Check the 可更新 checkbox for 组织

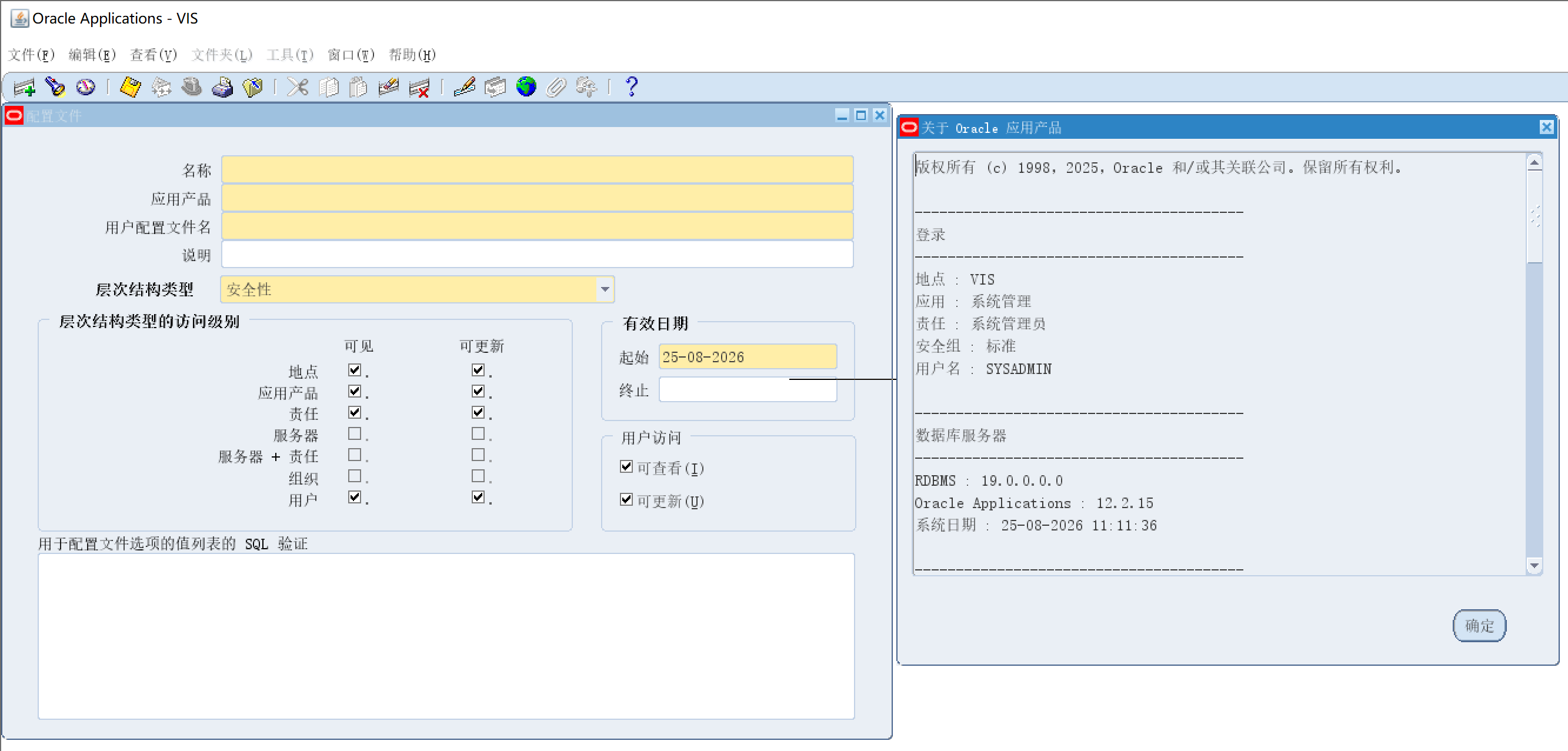coord(478,476)
